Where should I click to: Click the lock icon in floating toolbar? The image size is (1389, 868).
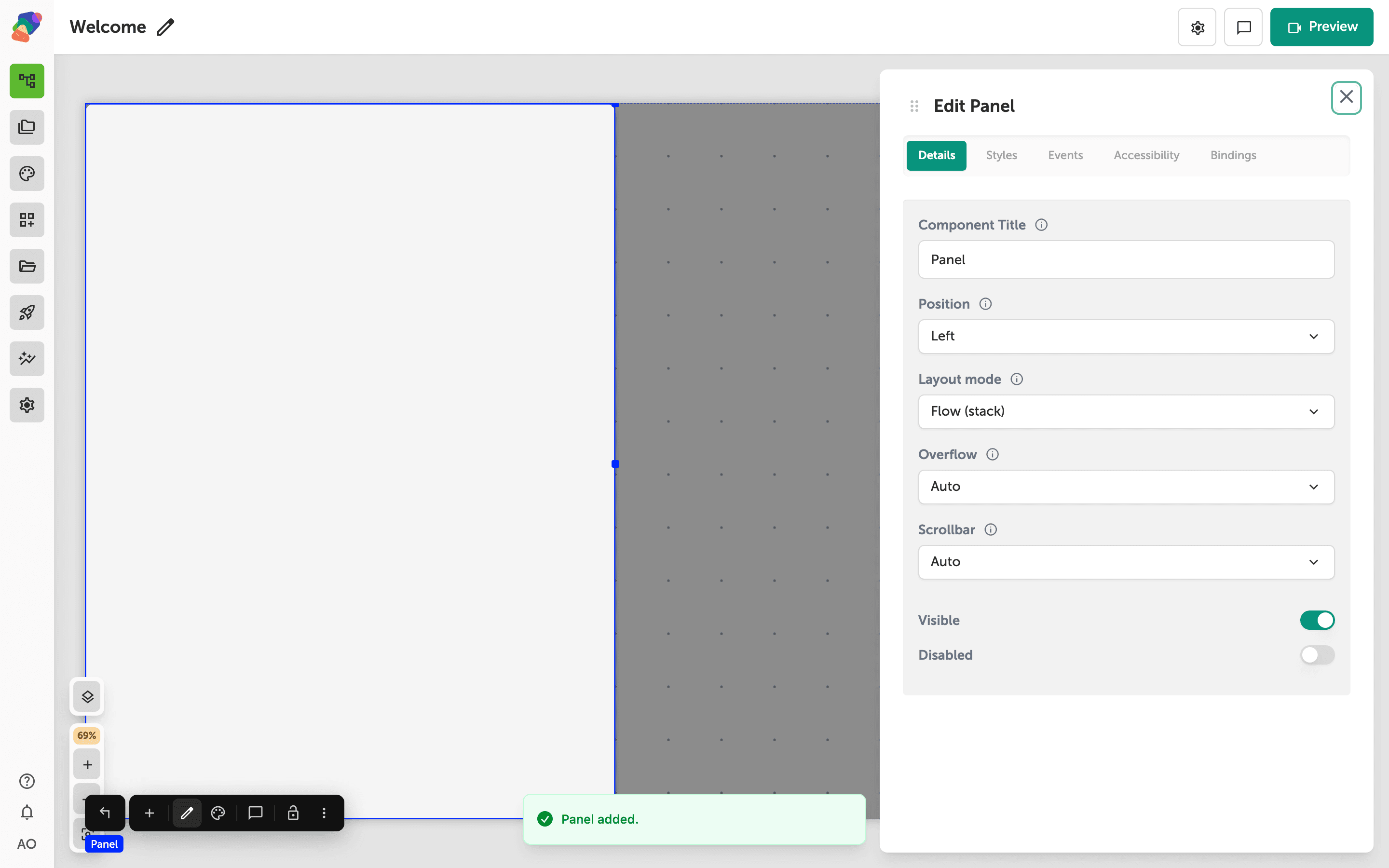[x=293, y=813]
